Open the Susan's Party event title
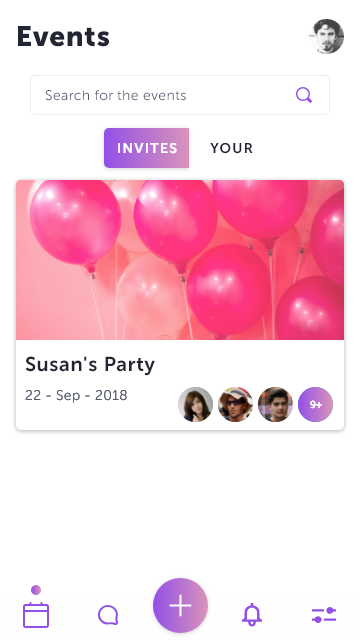Viewport: 360px width, 640px height. (x=90, y=364)
